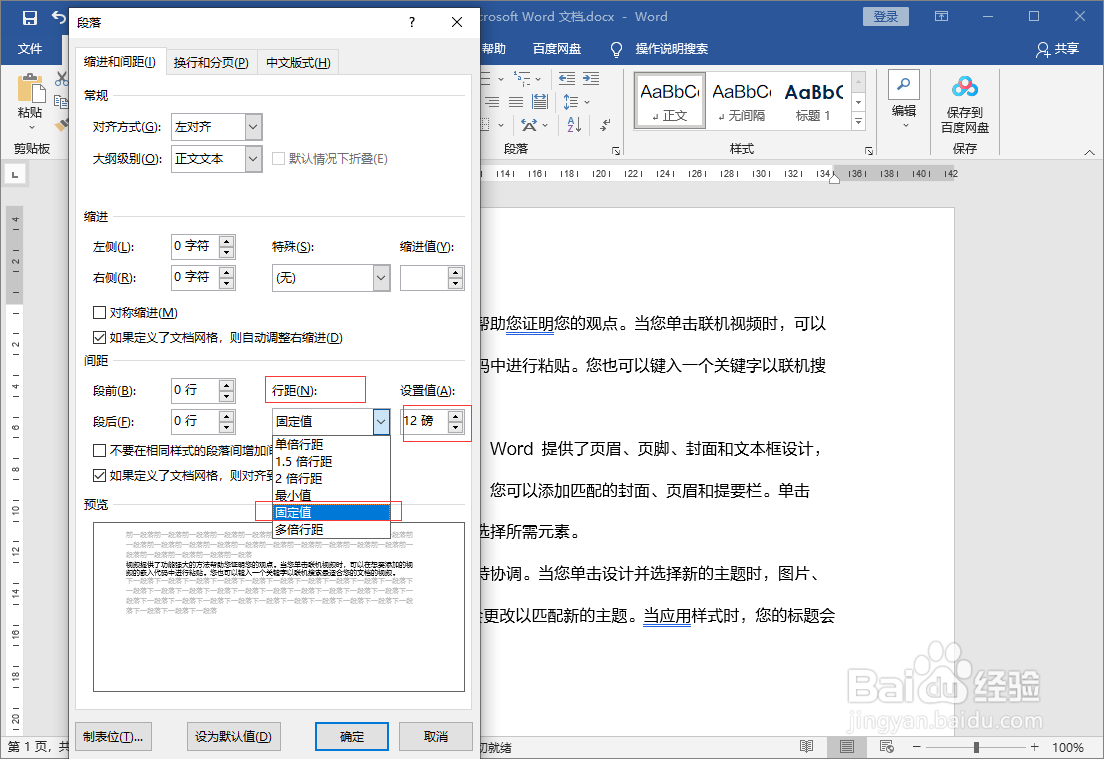Click the Copy icon under scissors
The image size is (1104, 759).
pos(62,103)
